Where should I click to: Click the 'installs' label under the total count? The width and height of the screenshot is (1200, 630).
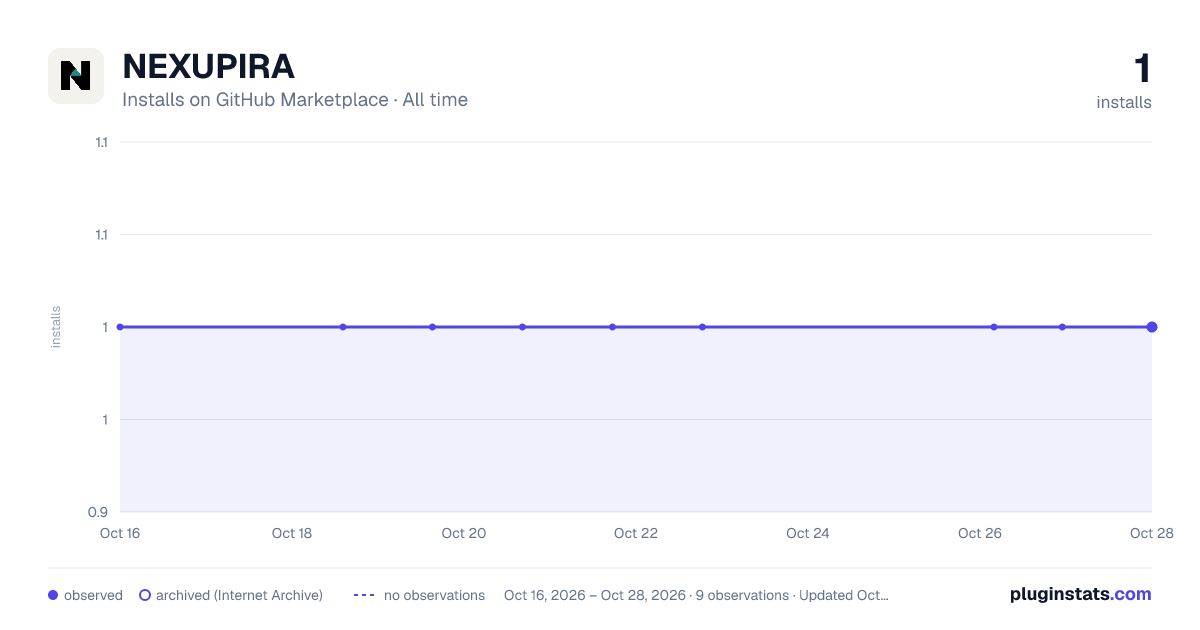click(1124, 102)
